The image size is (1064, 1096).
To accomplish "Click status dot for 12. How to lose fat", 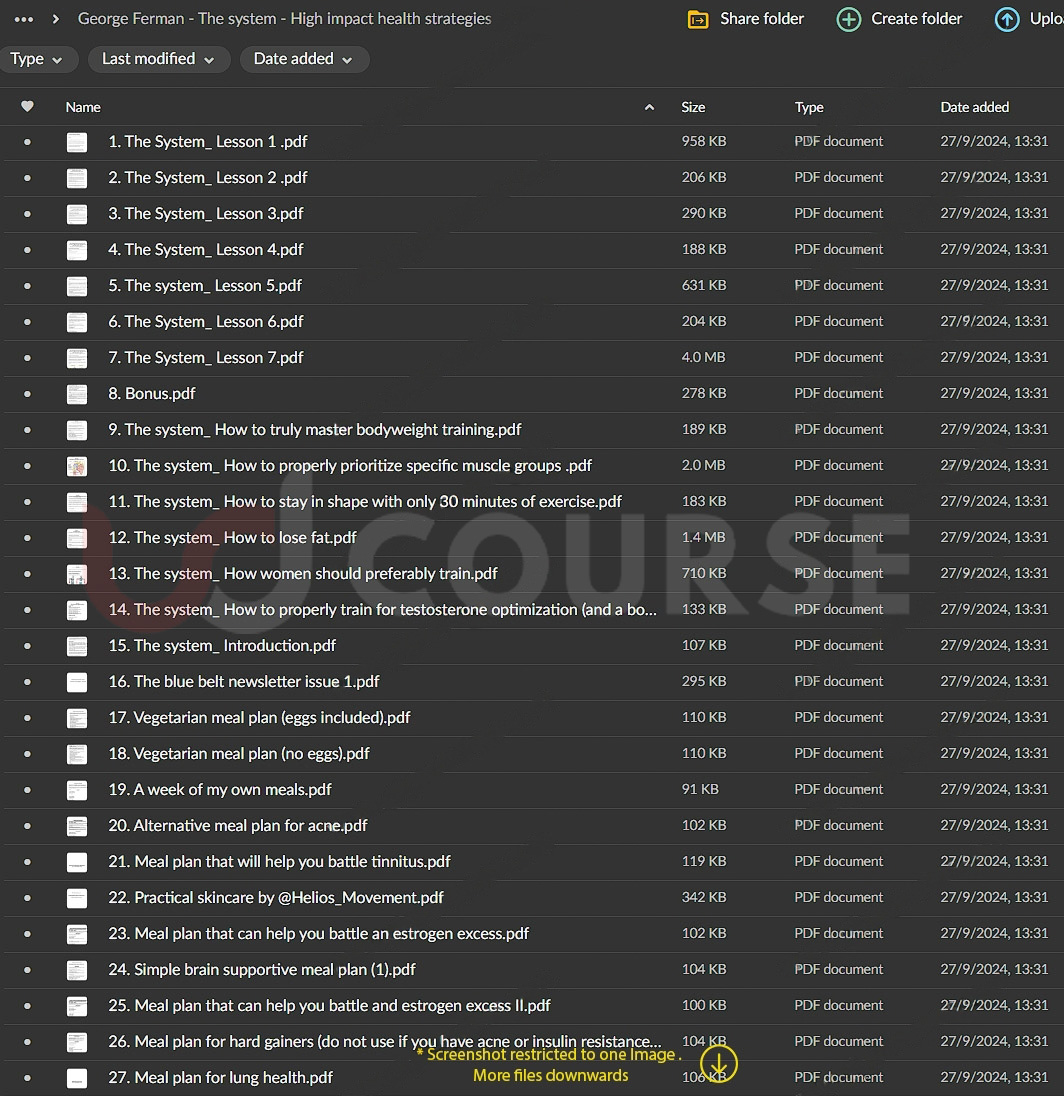I will (27, 538).
